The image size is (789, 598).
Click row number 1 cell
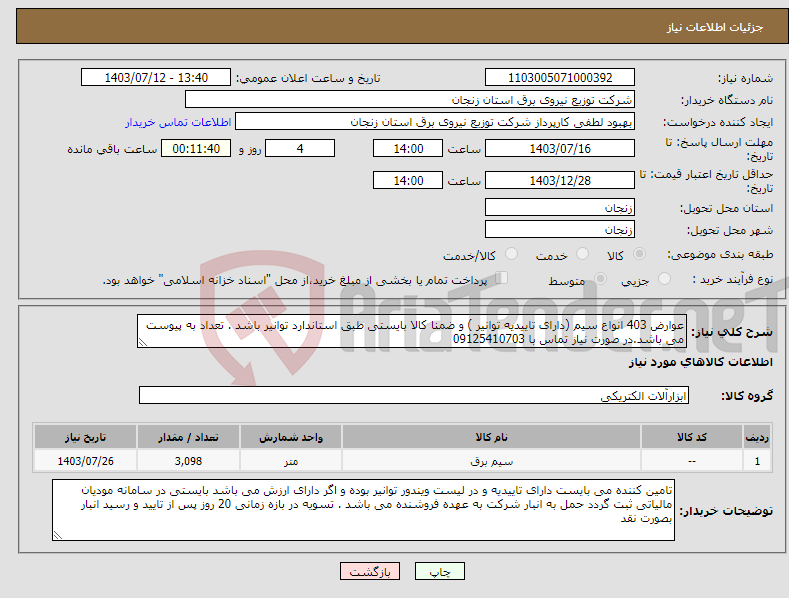(757, 461)
